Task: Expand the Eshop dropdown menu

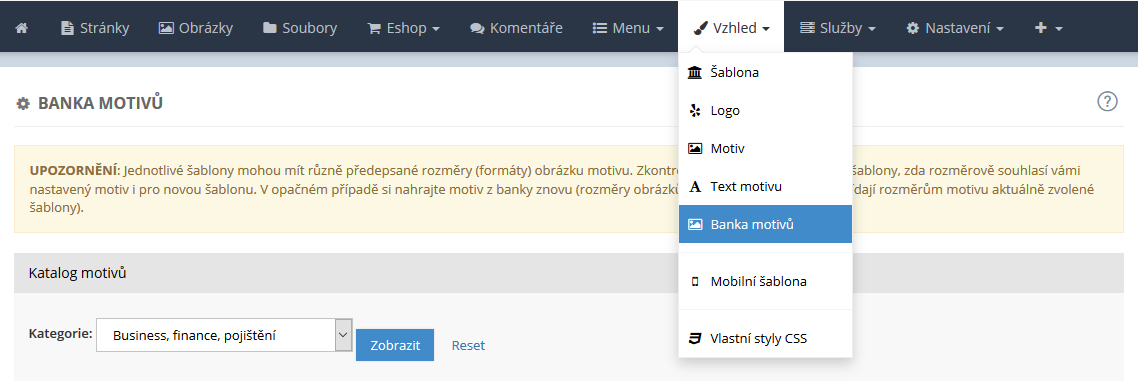Action: pyautogui.click(x=404, y=28)
